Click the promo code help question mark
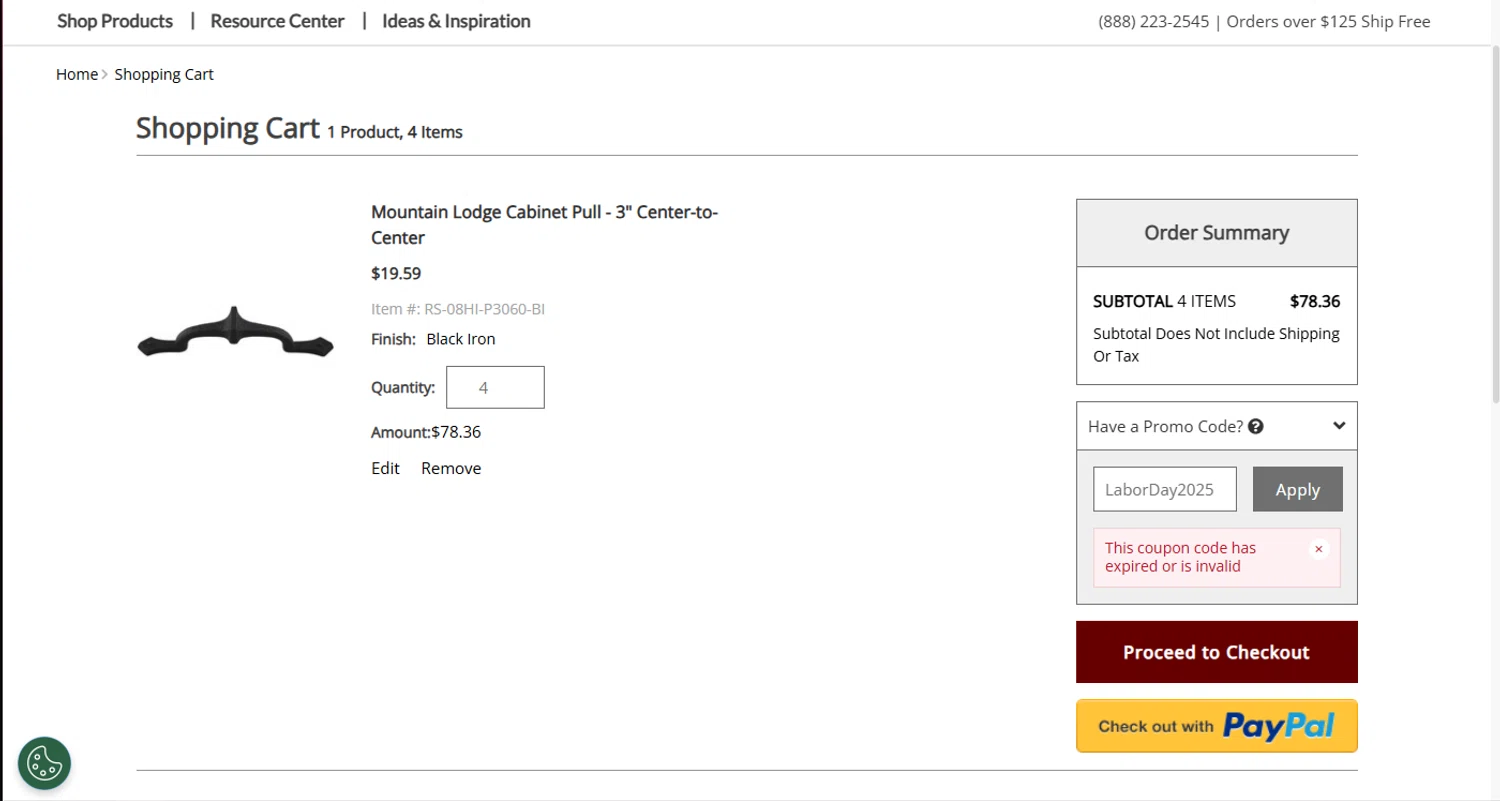This screenshot has width=1500, height=801. 1256,427
